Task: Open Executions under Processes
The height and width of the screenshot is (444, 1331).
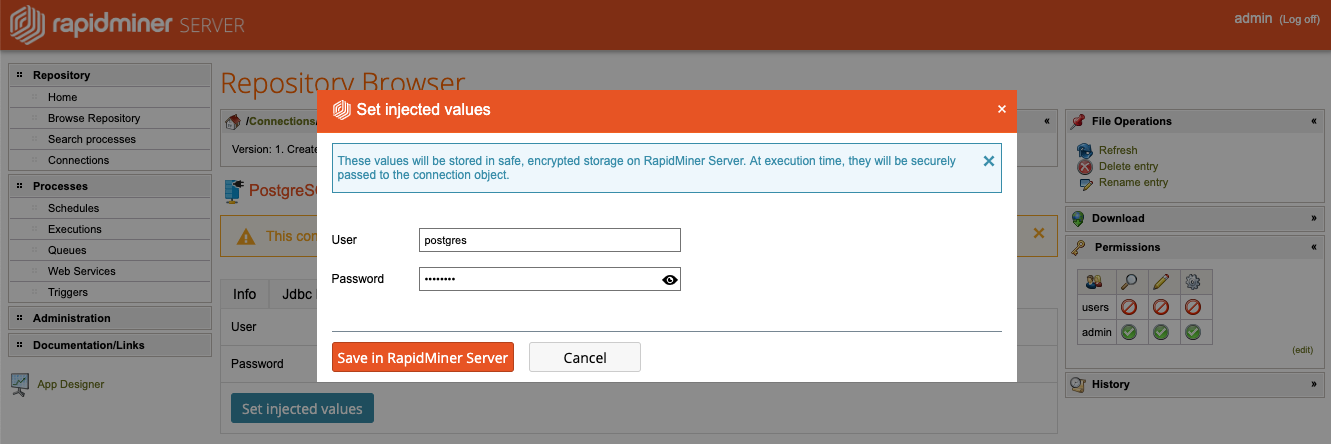Action: coord(75,229)
